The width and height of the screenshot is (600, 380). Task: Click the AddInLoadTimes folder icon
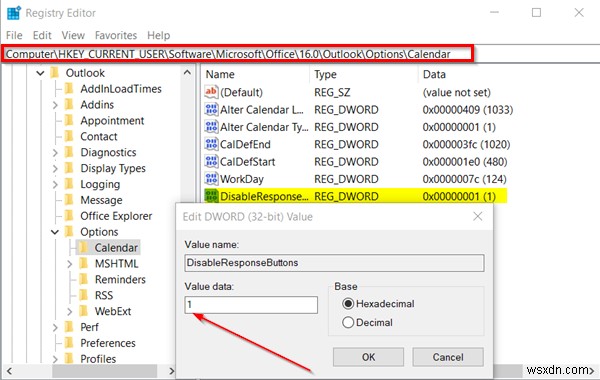coord(69,88)
